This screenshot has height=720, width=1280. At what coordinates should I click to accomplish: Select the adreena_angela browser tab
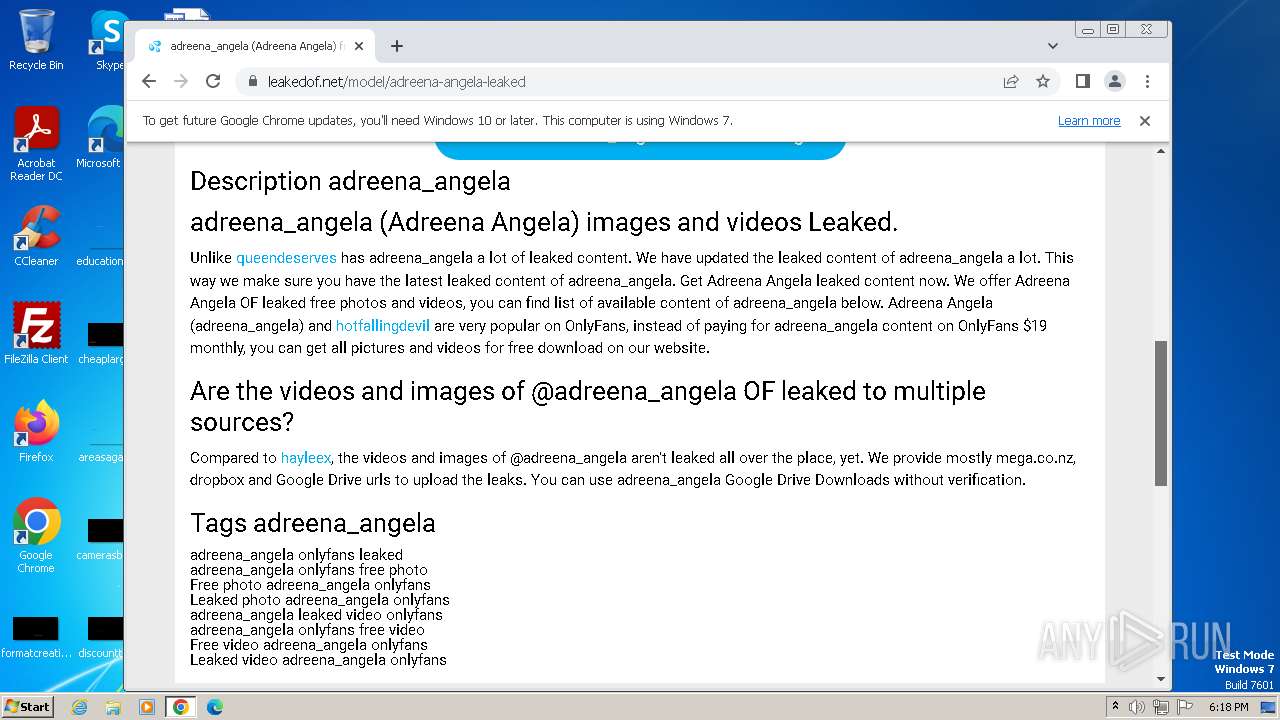(x=255, y=46)
